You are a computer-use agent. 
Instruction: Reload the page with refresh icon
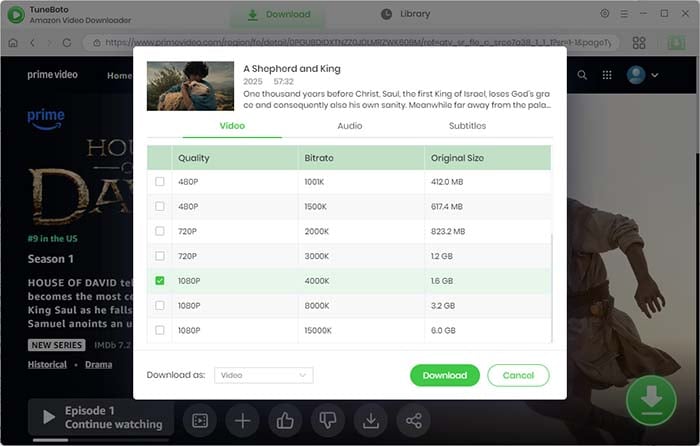67,42
